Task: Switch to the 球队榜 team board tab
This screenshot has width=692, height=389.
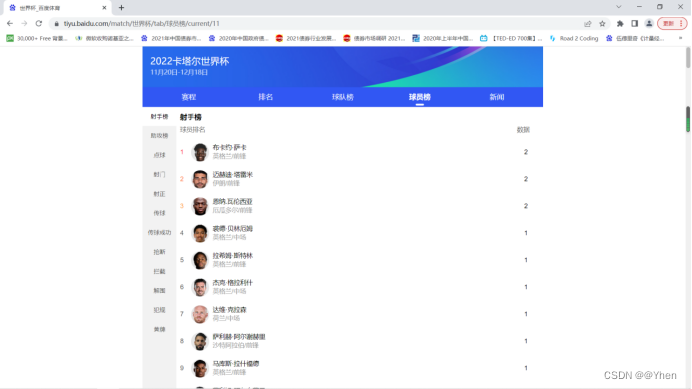Action: 343,97
